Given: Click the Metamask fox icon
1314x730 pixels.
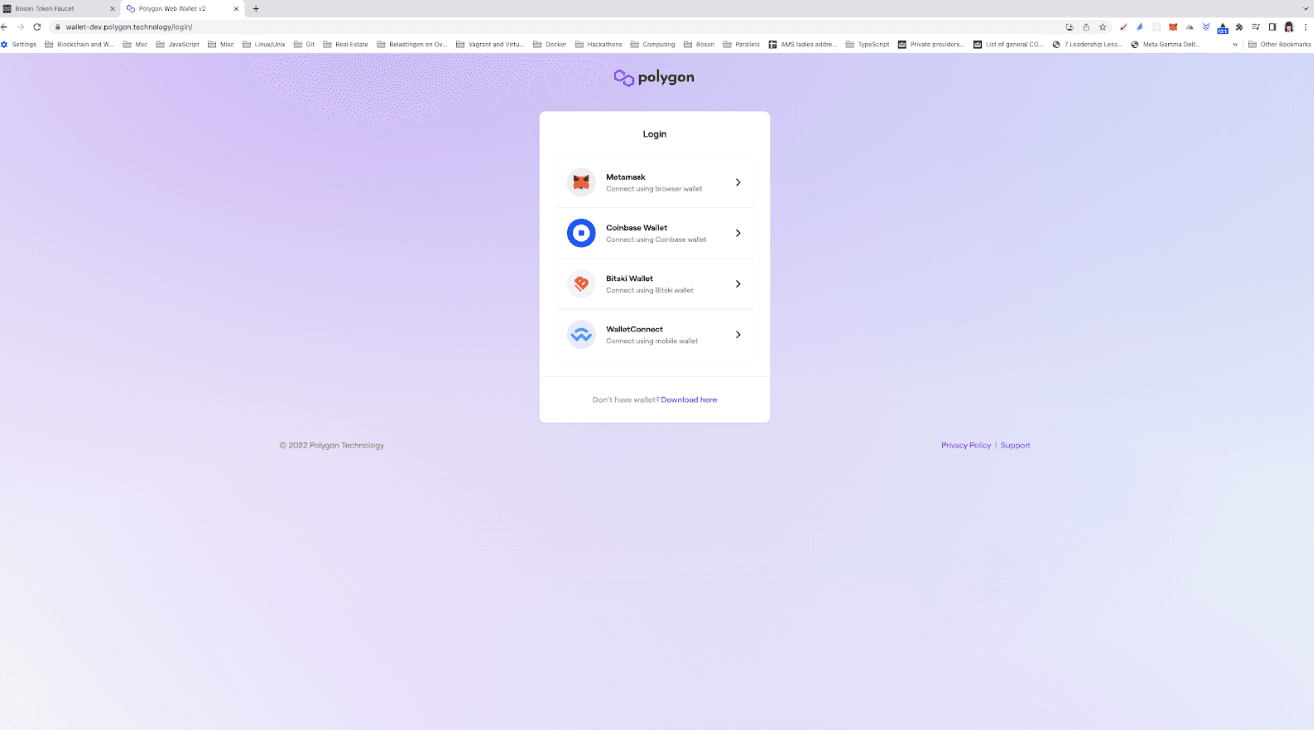Looking at the screenshot, I should 581,182.
